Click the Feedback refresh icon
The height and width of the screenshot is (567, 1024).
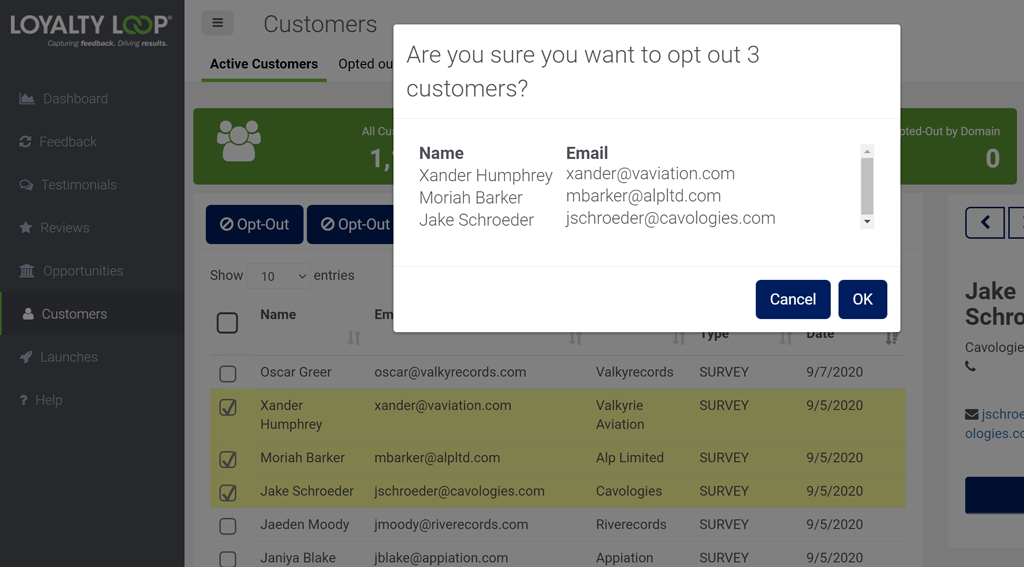point(25,142)
